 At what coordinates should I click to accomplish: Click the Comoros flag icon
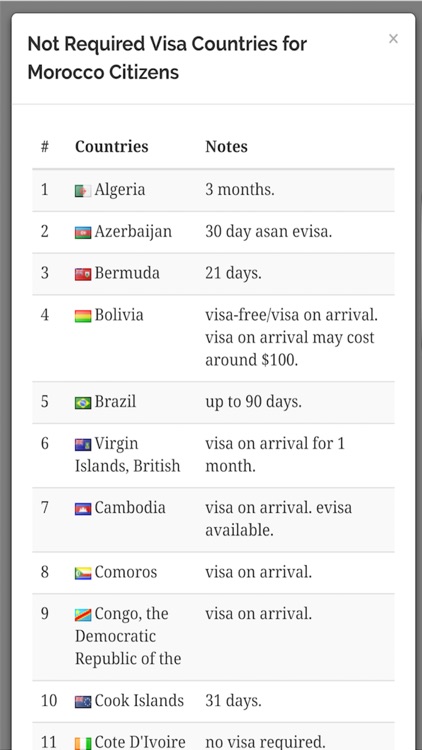pyautogui.click(x=83, y=573)
